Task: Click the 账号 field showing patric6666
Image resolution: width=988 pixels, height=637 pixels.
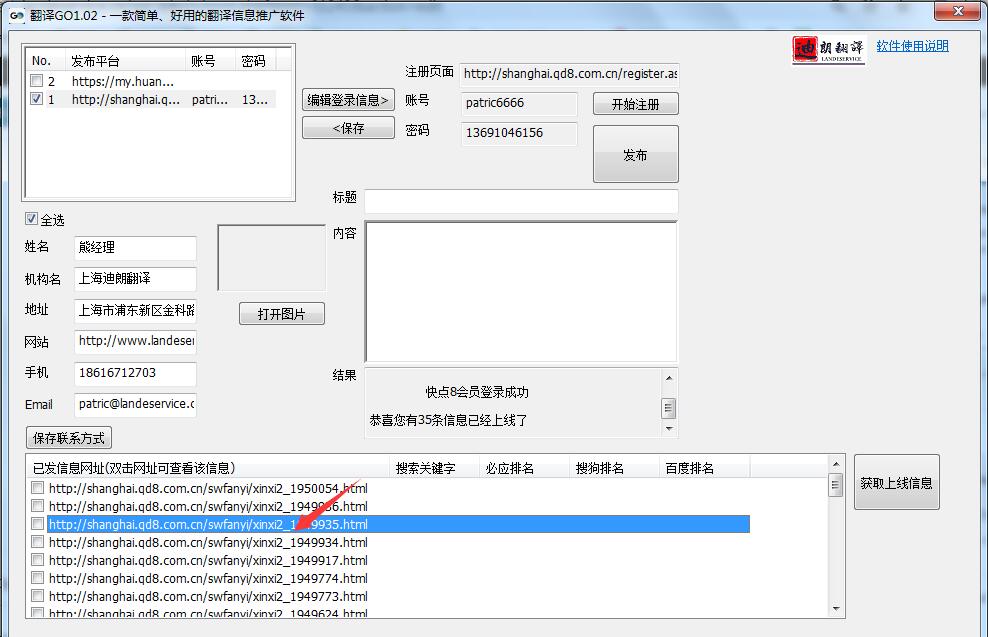Action: point(519,103)
